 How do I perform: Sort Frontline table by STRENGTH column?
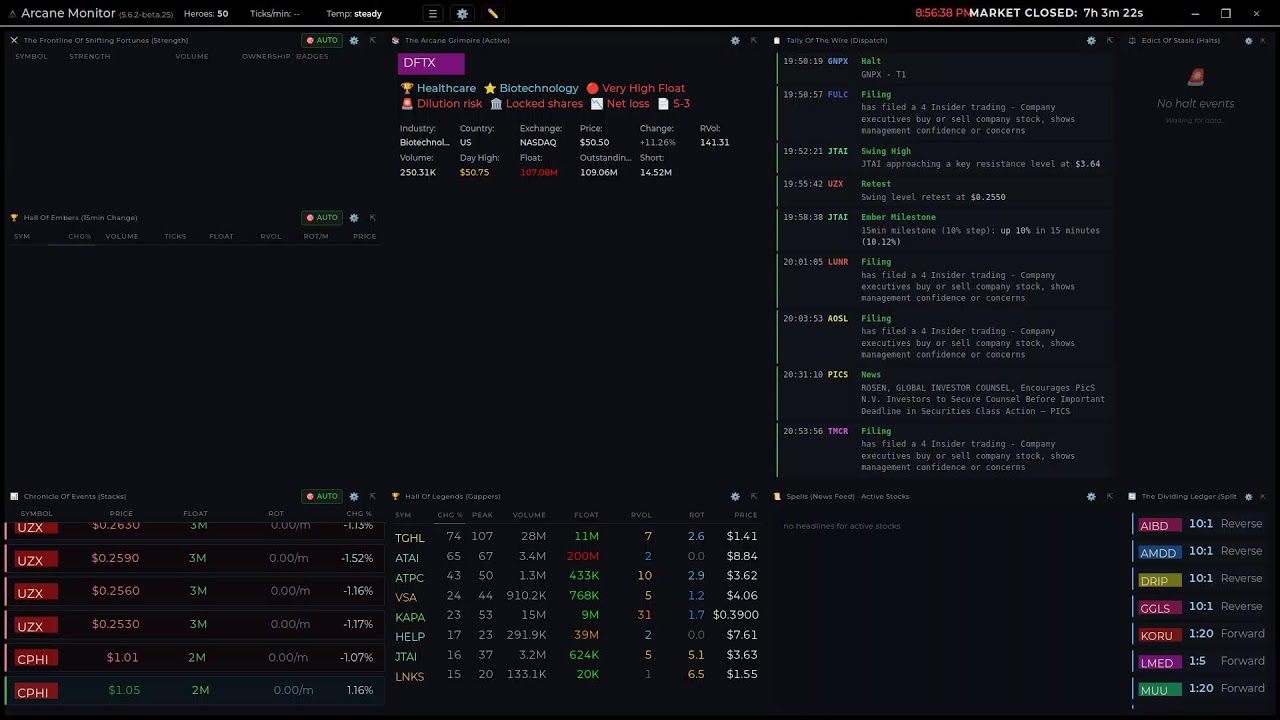(x=90, y=56)
